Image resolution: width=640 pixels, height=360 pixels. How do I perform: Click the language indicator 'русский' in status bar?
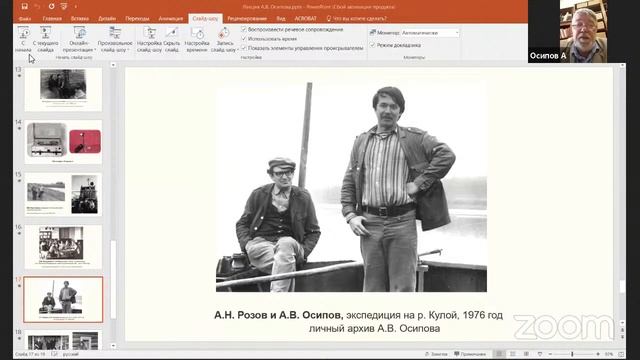coord(70,354)
